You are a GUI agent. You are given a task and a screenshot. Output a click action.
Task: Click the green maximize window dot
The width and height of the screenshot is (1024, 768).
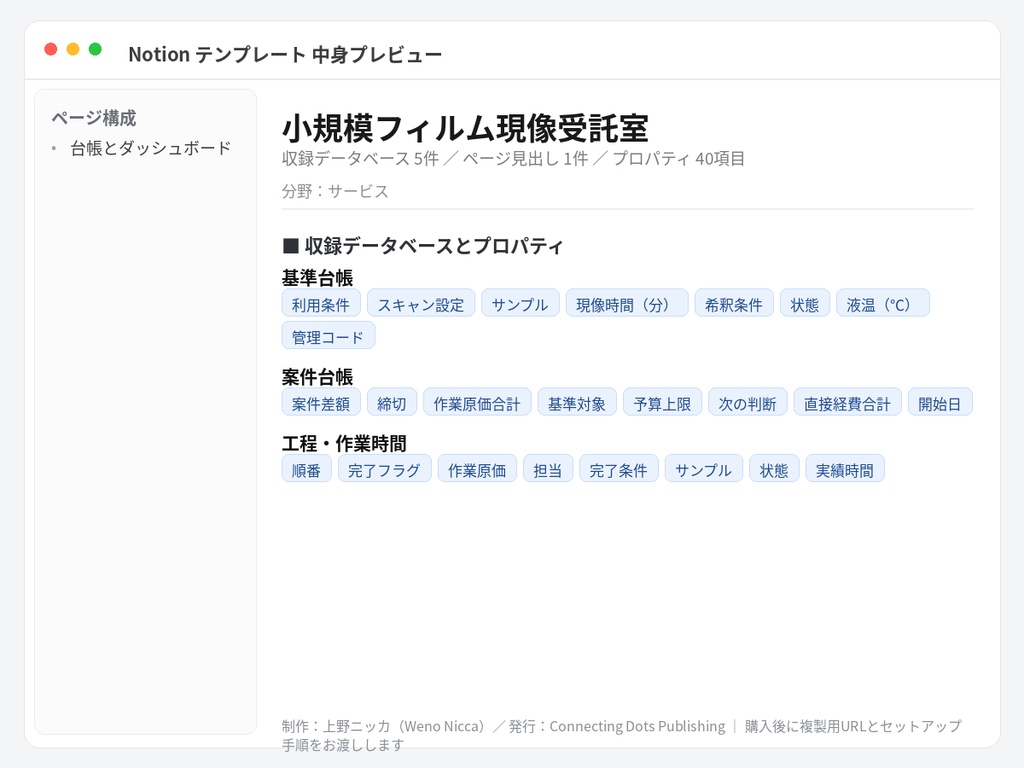pyautogui.click(x=95, y=49)
